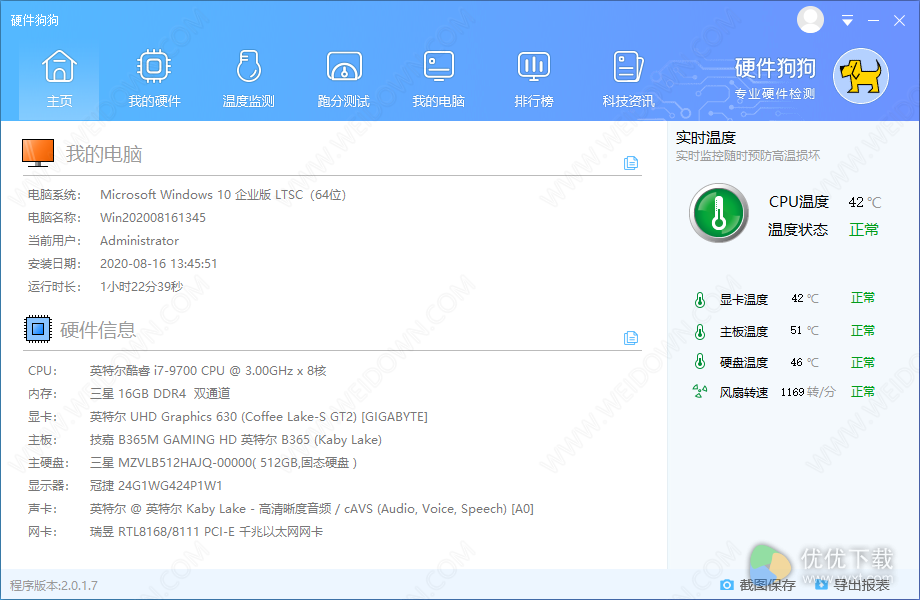
Task: Select install date 2020-08-16 13:45:51
Action: [158, 263]
